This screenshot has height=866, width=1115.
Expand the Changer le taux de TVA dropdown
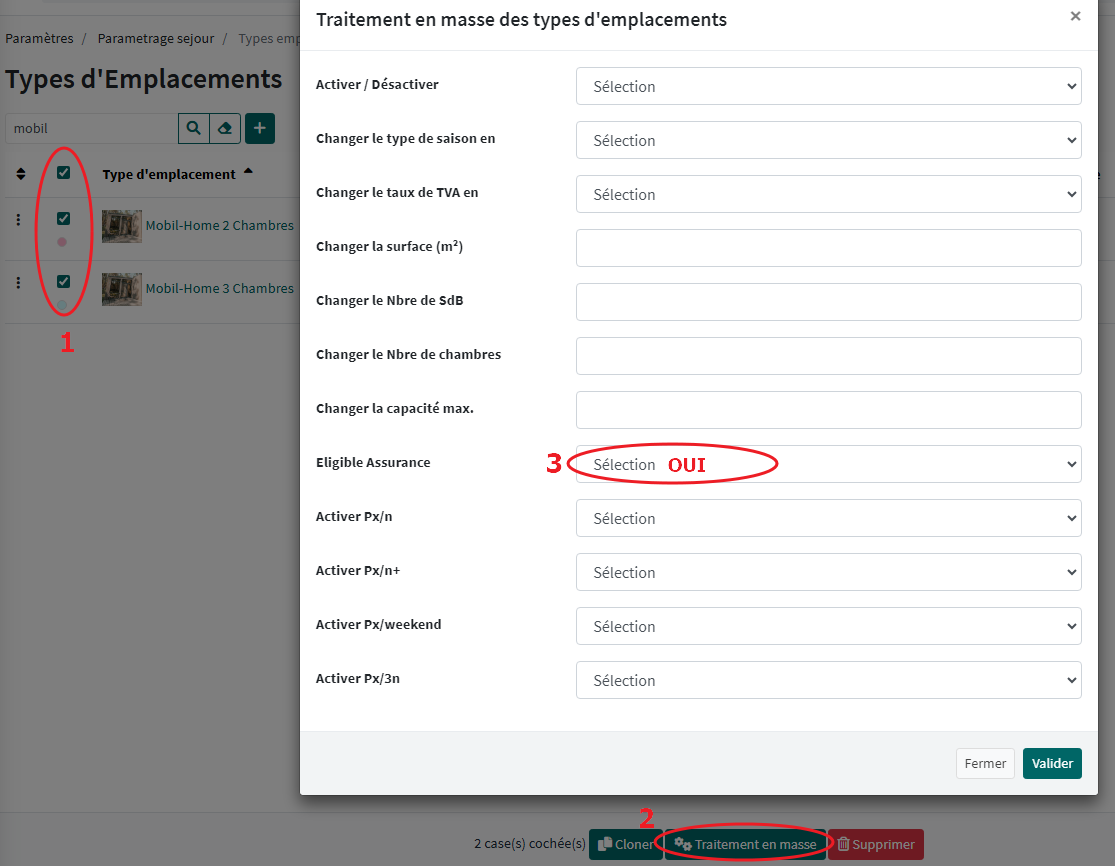tap(828, 194)
